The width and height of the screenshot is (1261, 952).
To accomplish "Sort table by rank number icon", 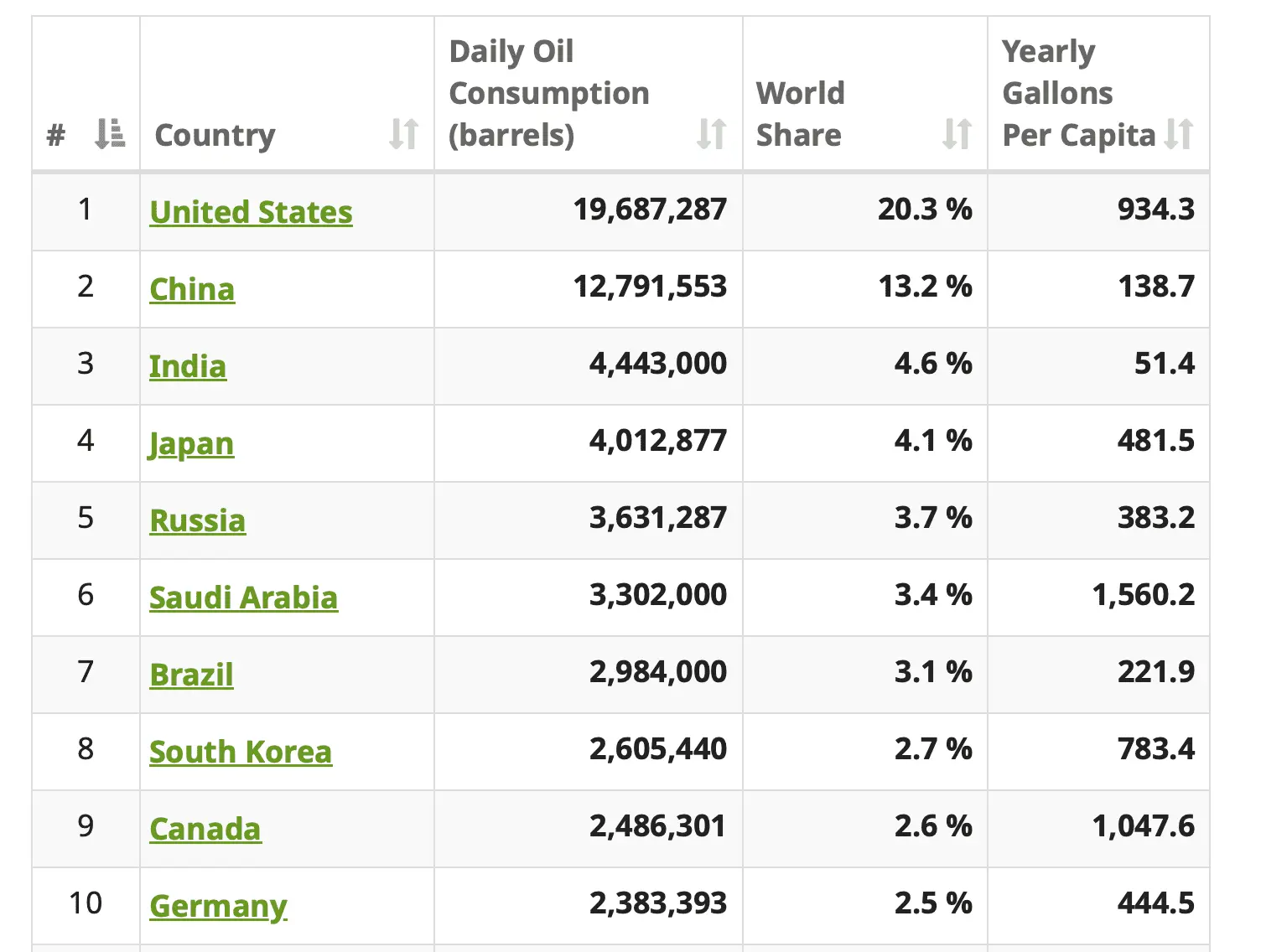I will click(x=110, y=134).
